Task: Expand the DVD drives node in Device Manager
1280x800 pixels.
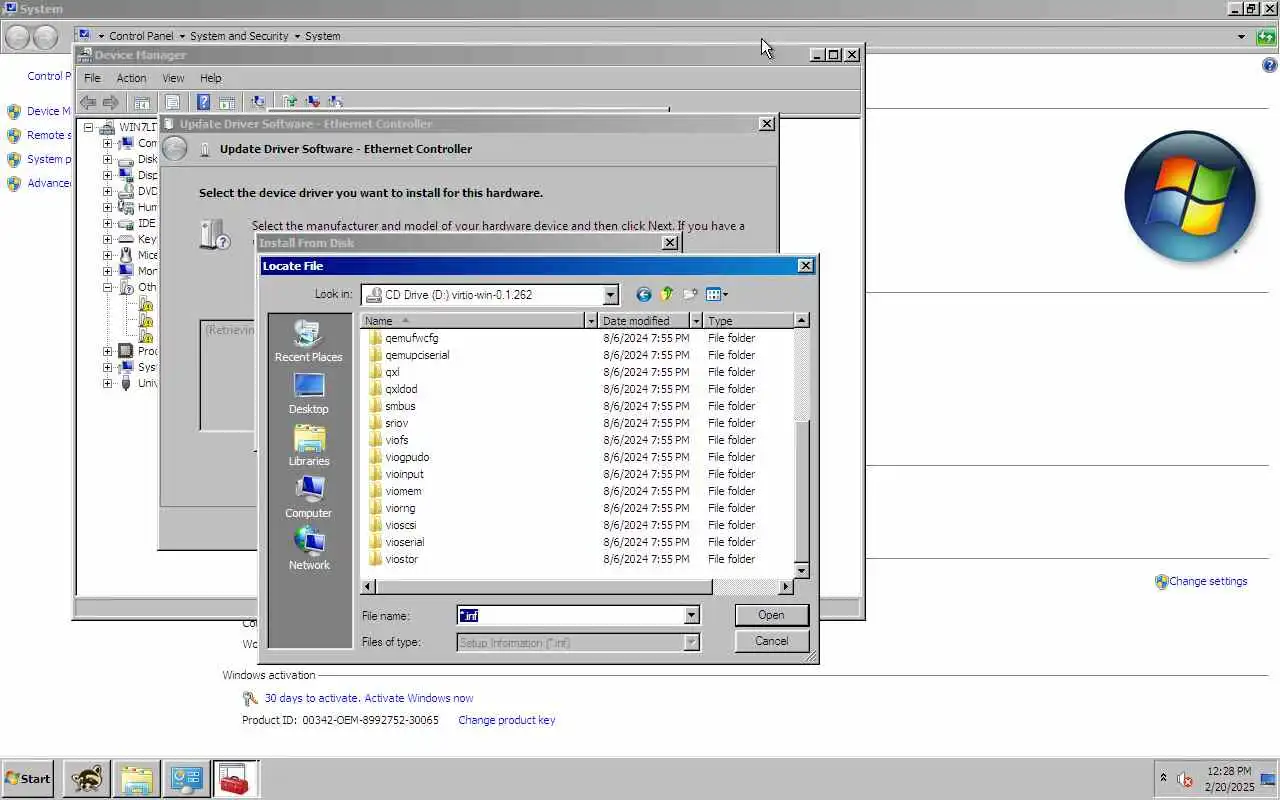Action: [107, 191]
